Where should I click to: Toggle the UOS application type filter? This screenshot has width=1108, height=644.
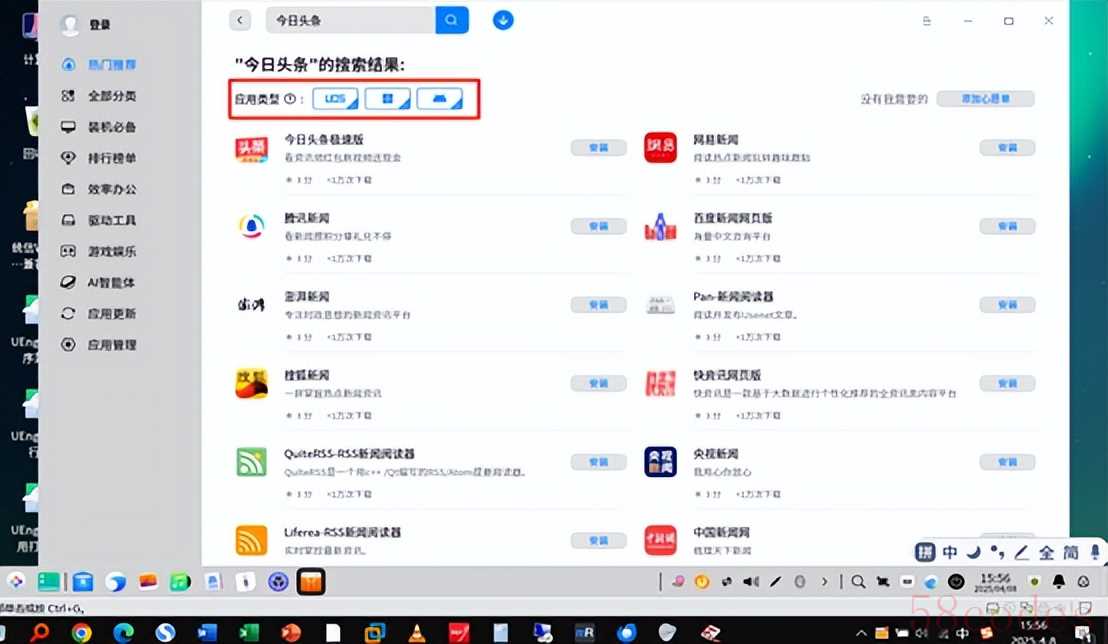pyautogui.click(x=336, y=99)
